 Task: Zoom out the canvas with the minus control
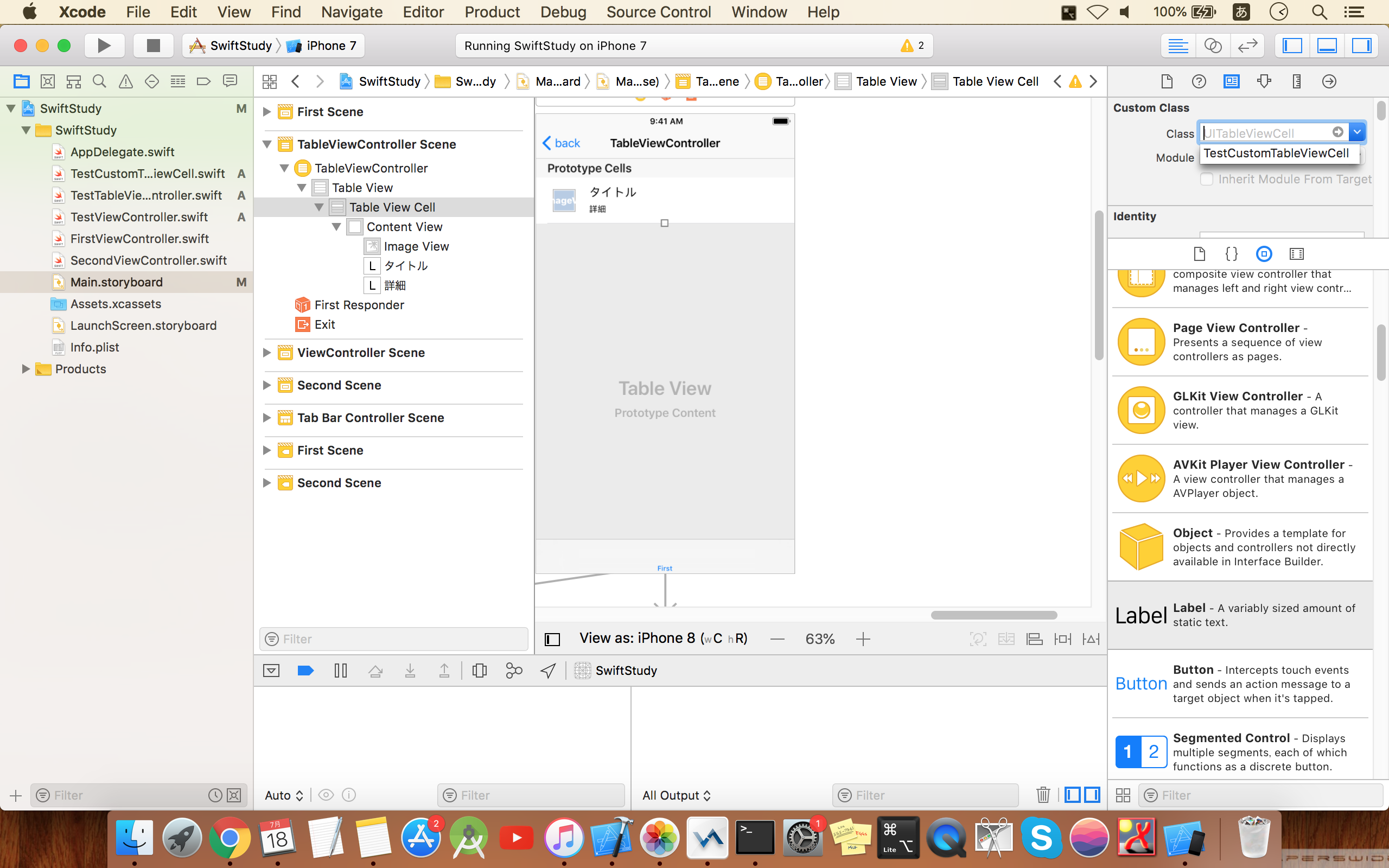pyautogui.click(x=777, y=638)
